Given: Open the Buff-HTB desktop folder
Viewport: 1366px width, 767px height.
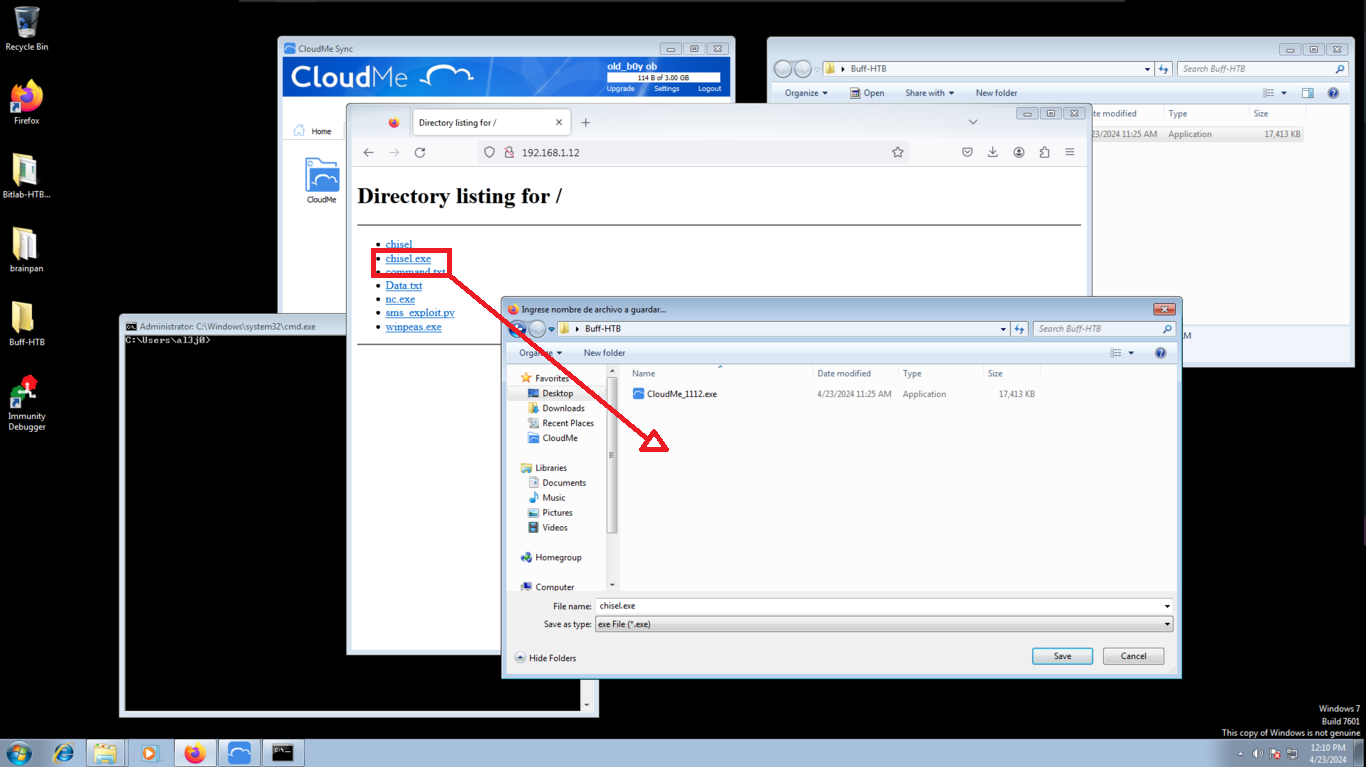Looking at the screenshot, I should [27, 324].
